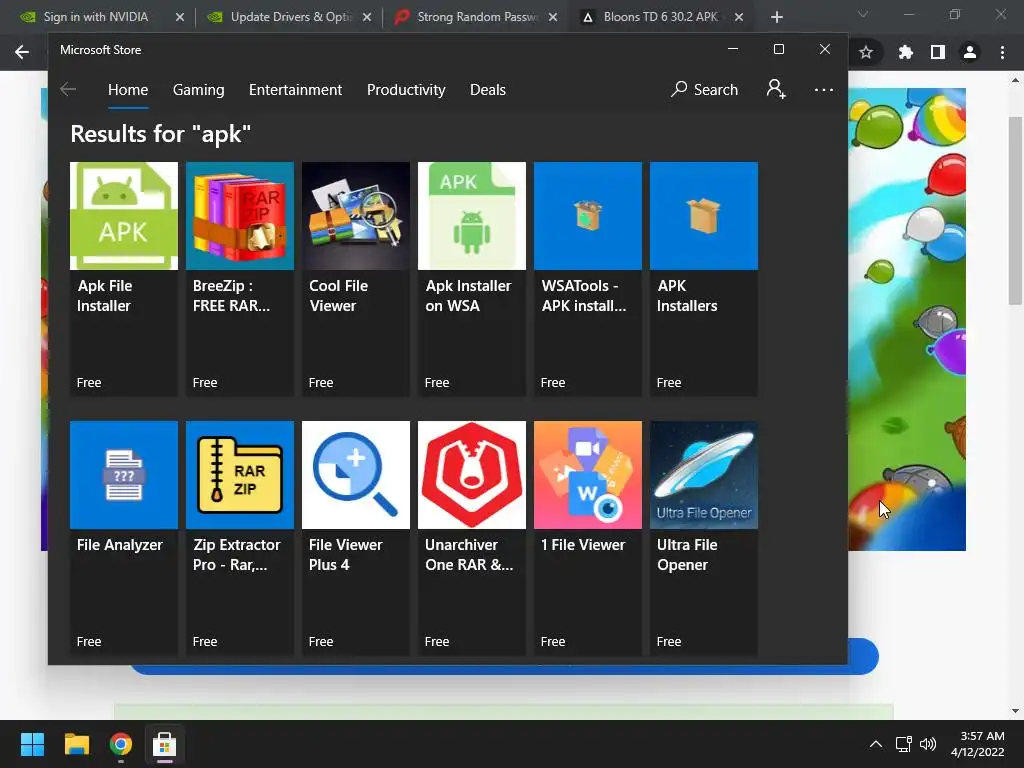The height and width of the screenshot is (768, 1024).
Task: Click Search in Microsoft Store
Action: (704, 89)
